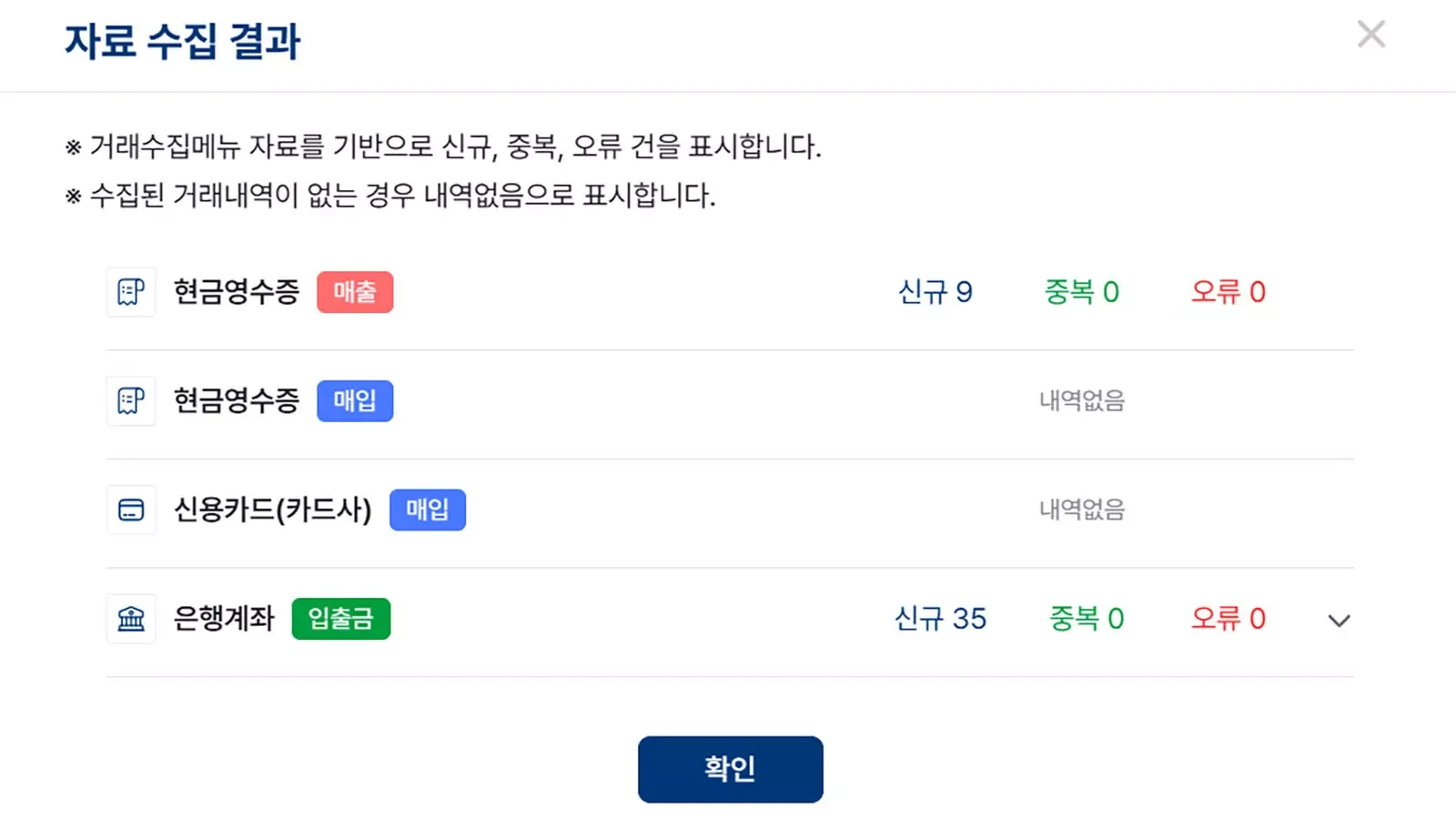
Task: Click the red 매출 badge
Action: pyautogui.click(x=355, y=292)
